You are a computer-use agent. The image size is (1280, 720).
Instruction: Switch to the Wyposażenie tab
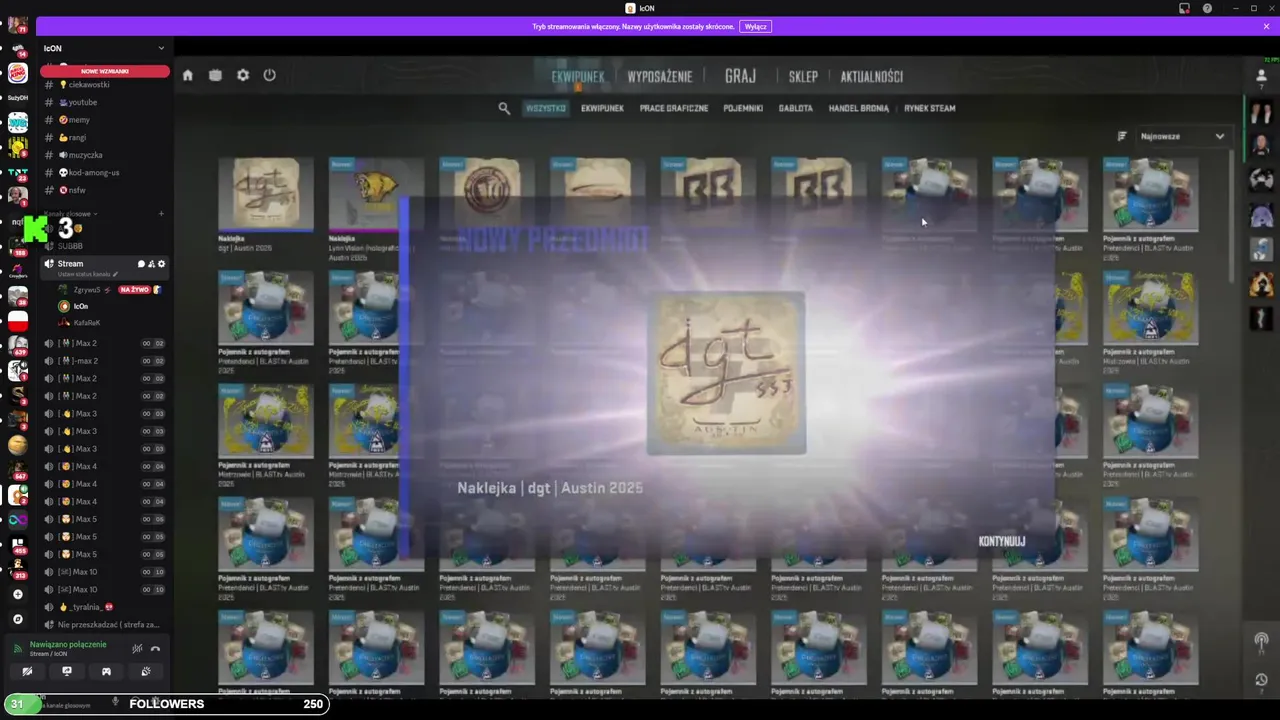(660, 77)
